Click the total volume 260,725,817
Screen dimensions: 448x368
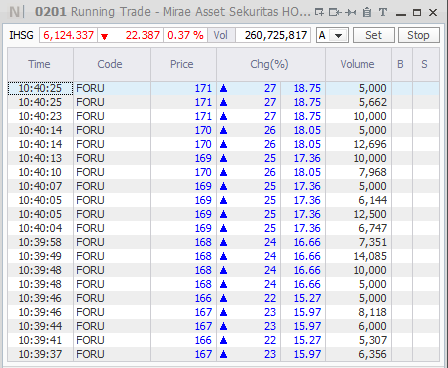pyautogui.click(x=276, y=35)
